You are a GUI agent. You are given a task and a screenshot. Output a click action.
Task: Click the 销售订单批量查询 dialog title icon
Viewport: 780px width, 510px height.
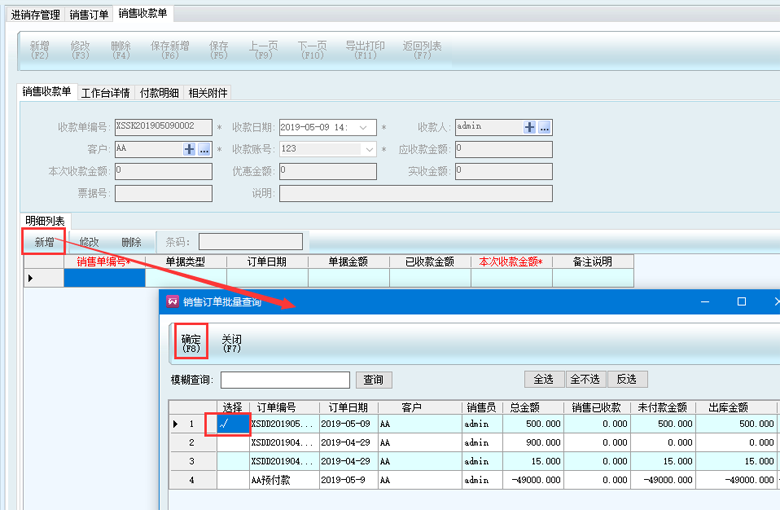[x=172, y=301]
